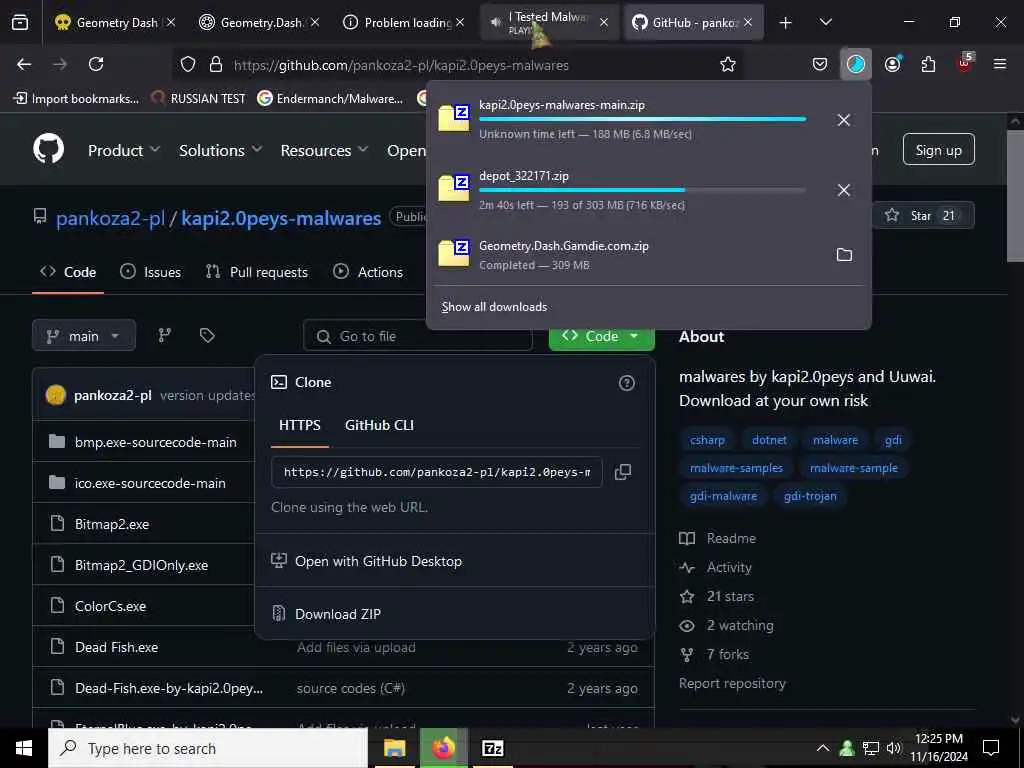
Task: Open the uBlock extension icon with badge
Action: (x=965, y=63)
